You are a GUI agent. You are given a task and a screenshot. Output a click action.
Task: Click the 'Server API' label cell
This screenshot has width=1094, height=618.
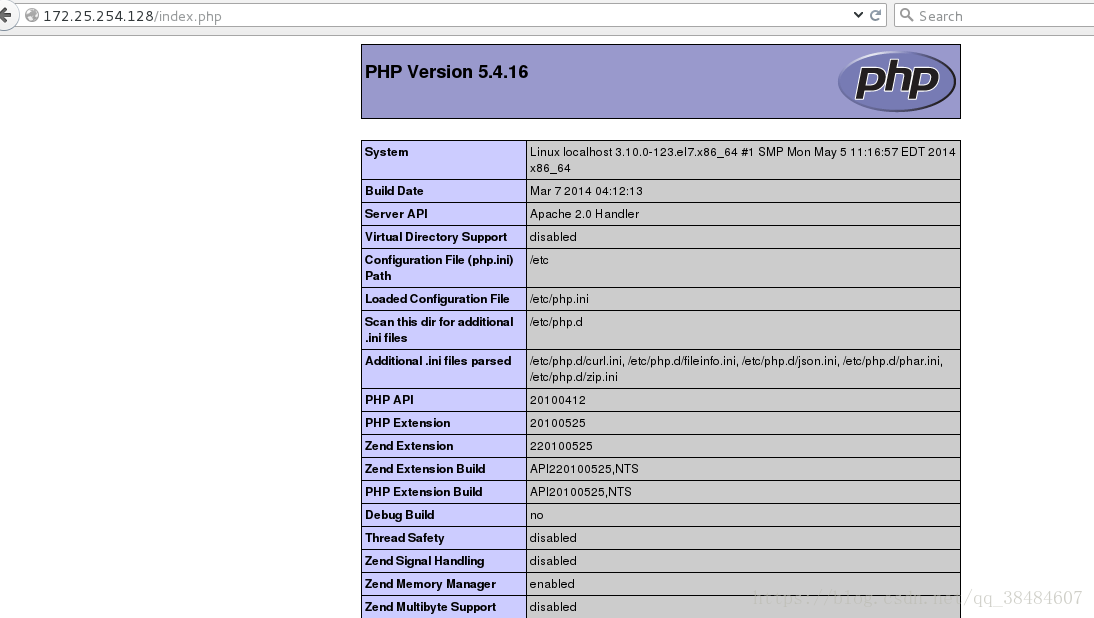444,214
